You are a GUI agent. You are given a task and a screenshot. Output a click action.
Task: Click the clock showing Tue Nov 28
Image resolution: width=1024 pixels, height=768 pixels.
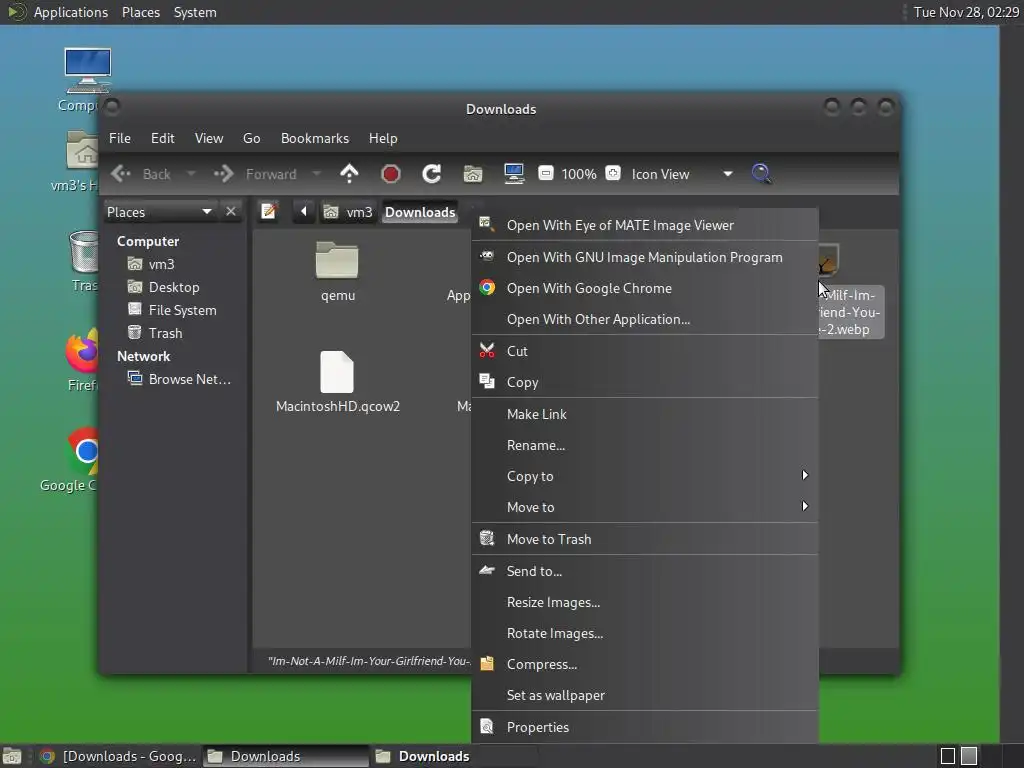[x=966, y=12]
